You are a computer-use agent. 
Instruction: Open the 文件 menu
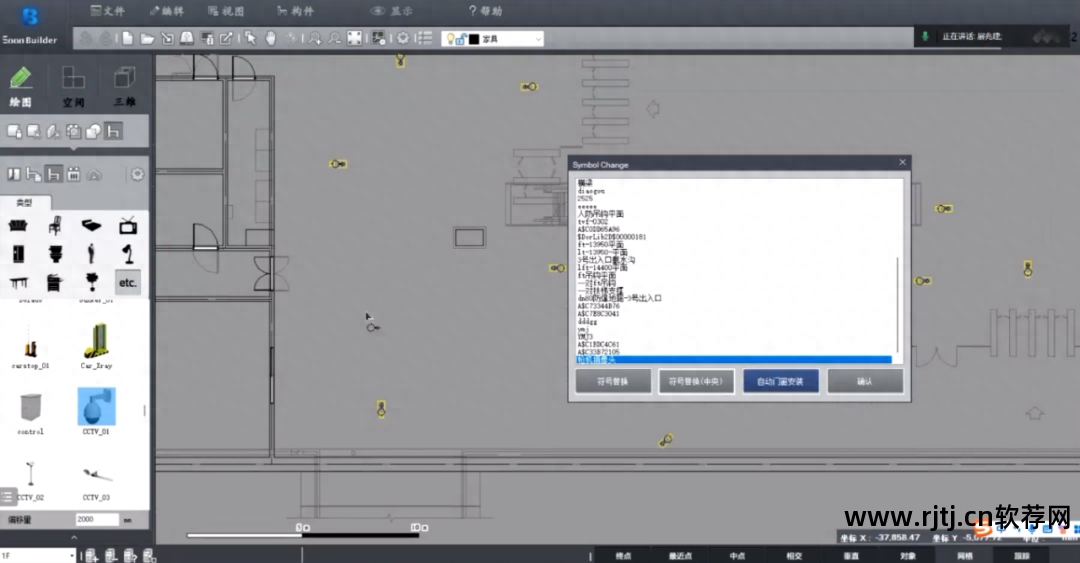pos(107,11)
